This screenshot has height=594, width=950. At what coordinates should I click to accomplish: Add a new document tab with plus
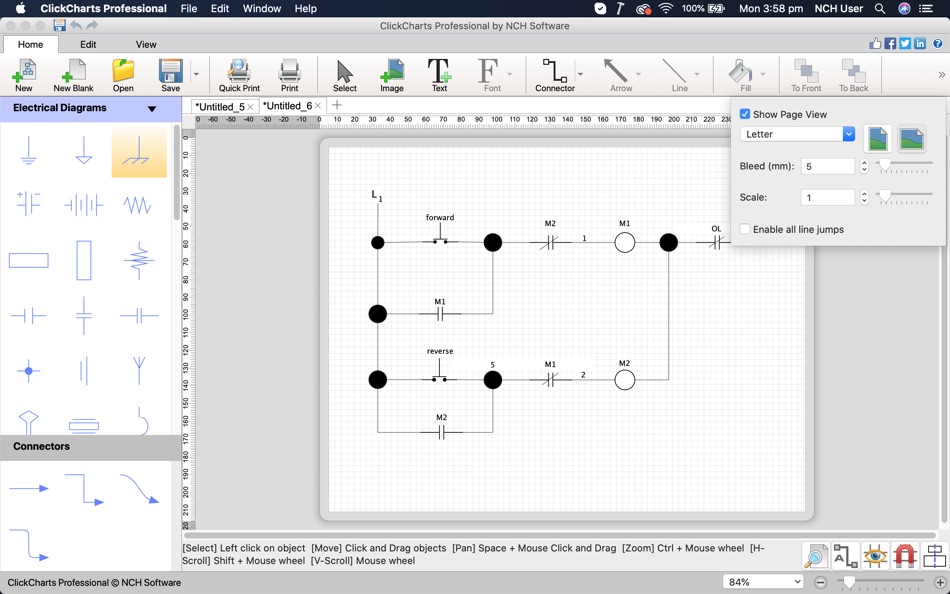tap(337, 105)
